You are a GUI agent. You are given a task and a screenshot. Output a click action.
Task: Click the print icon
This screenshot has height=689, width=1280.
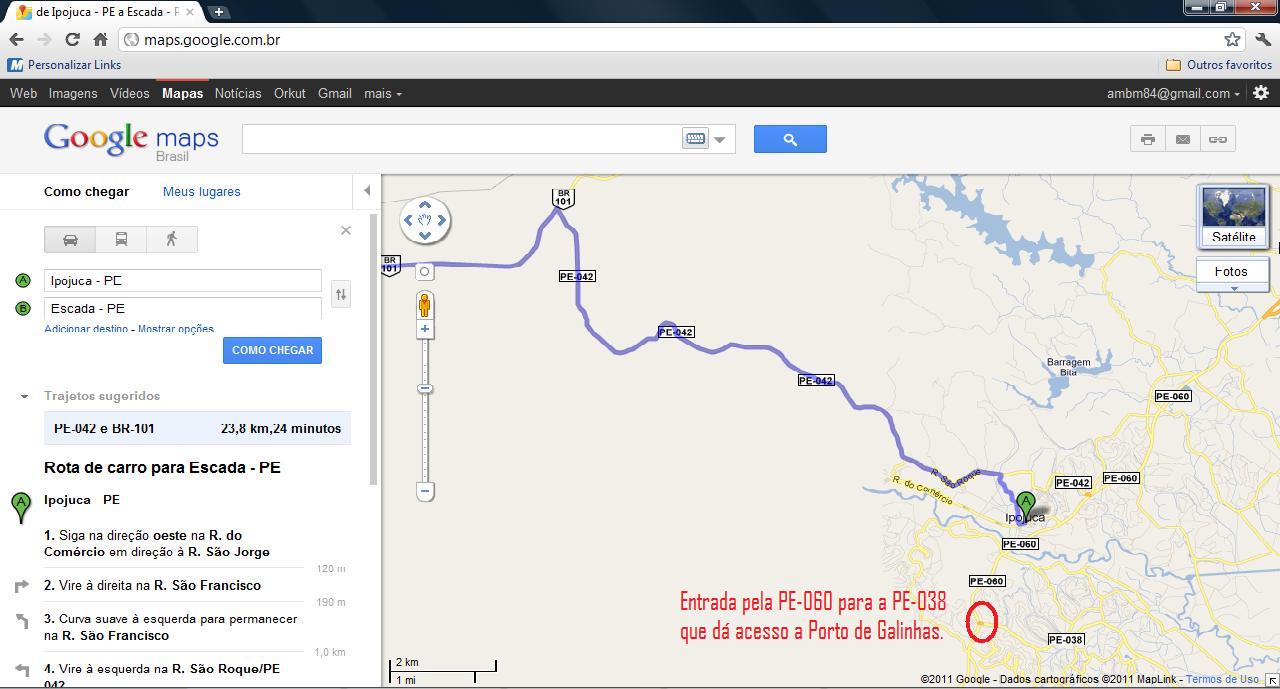click(x=1148, y=139)
